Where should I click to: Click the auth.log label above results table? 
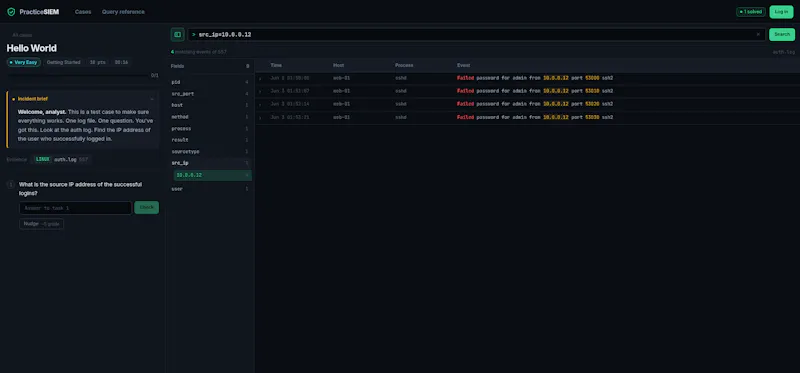pos(784,52)
